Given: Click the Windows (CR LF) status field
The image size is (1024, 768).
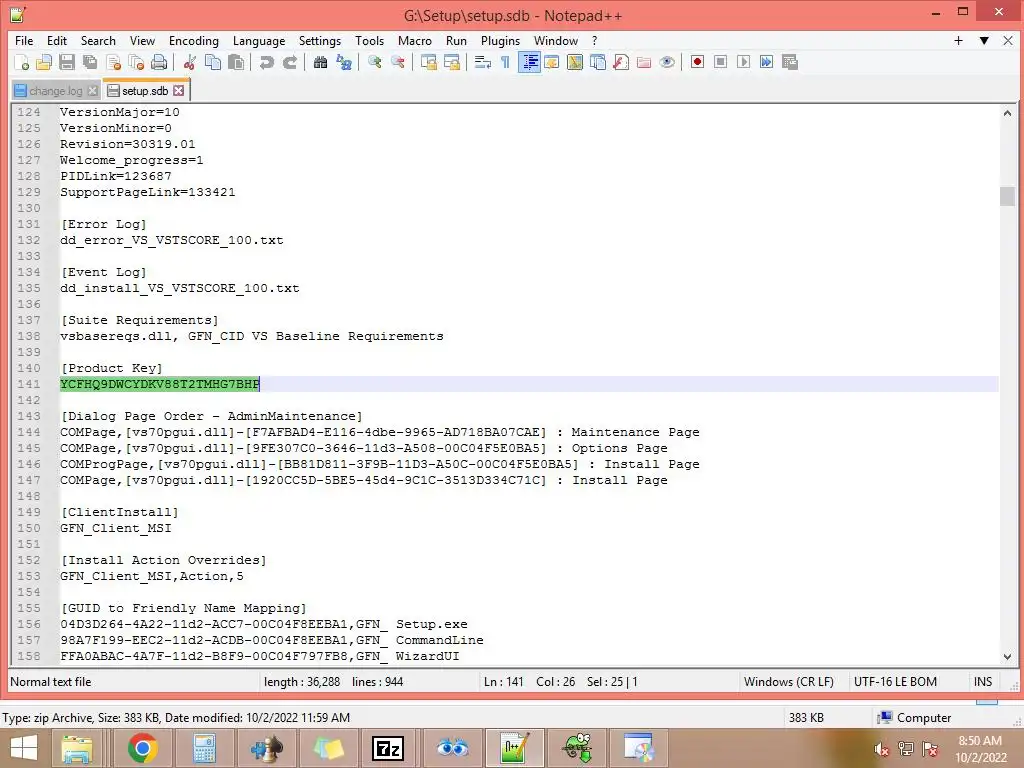Looking at the screenshot, I should click(788, 682).
